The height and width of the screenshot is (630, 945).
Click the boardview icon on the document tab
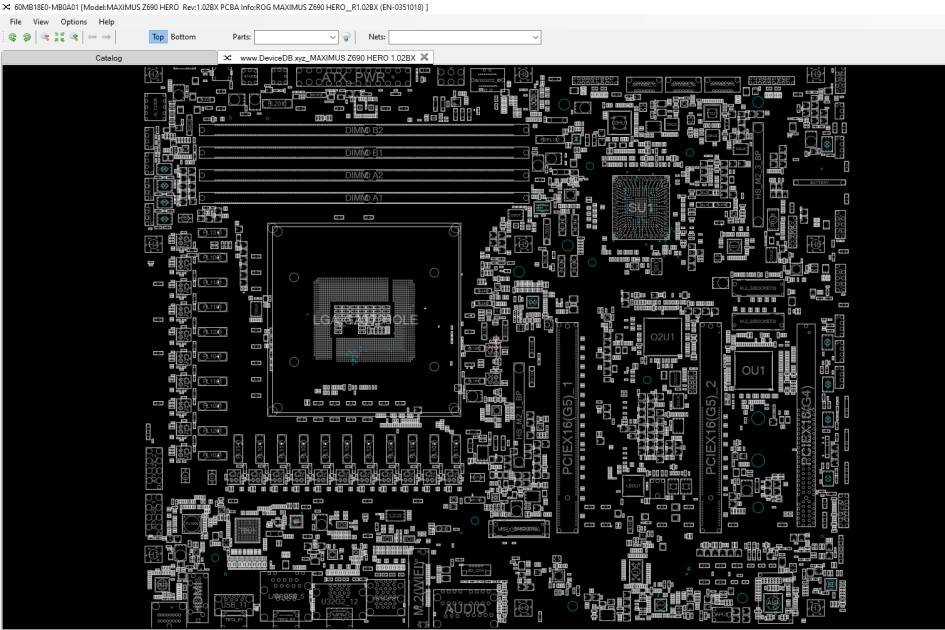point(227,58)
